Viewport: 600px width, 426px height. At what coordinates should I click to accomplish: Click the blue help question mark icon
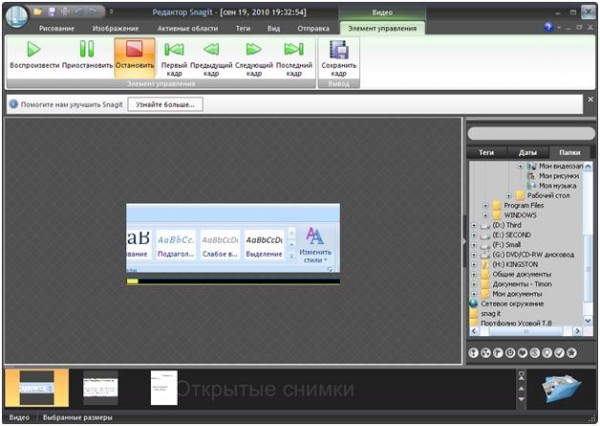[548, 28]
